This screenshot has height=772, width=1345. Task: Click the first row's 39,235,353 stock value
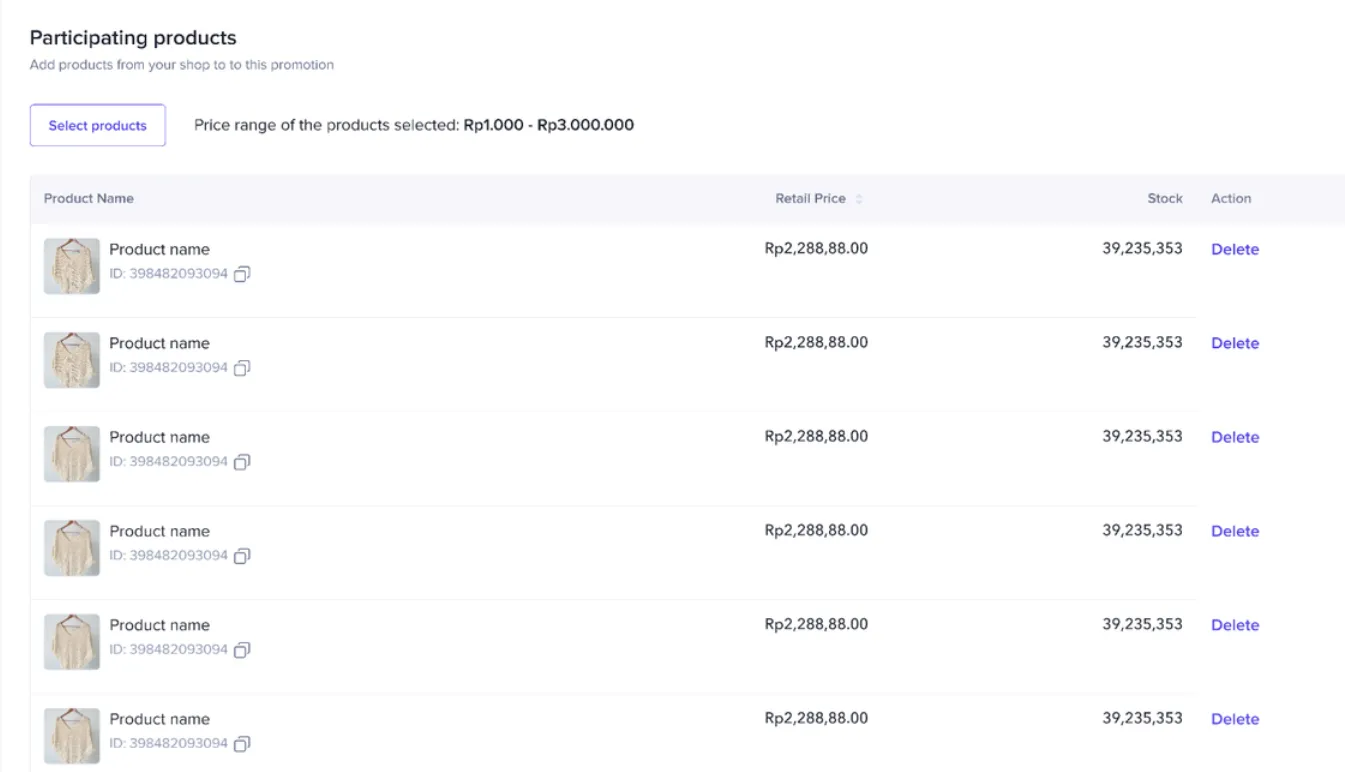click(1143, 248)
